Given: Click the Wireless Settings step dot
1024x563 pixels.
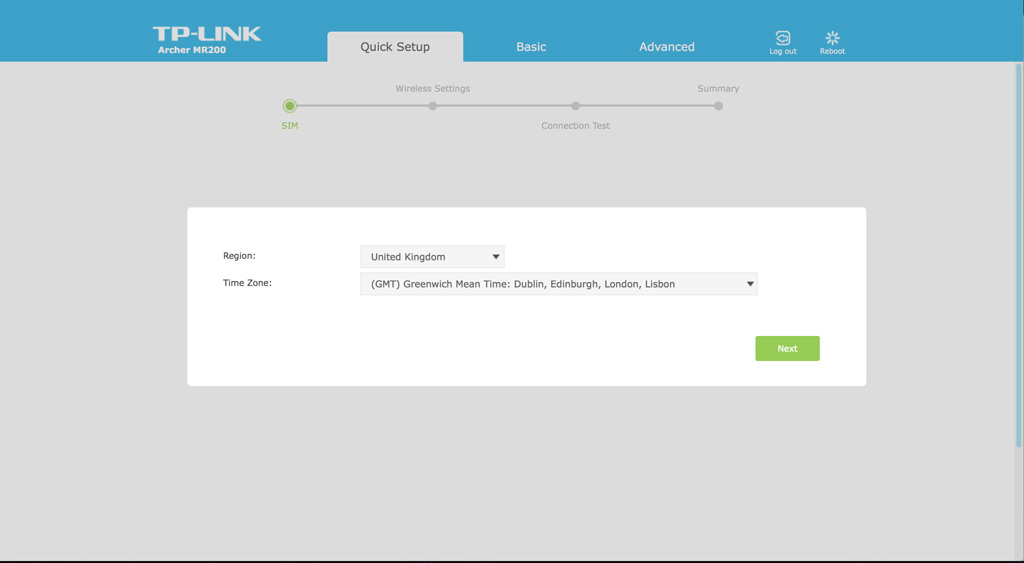Looking at the screenshot, I should [432, 106].
